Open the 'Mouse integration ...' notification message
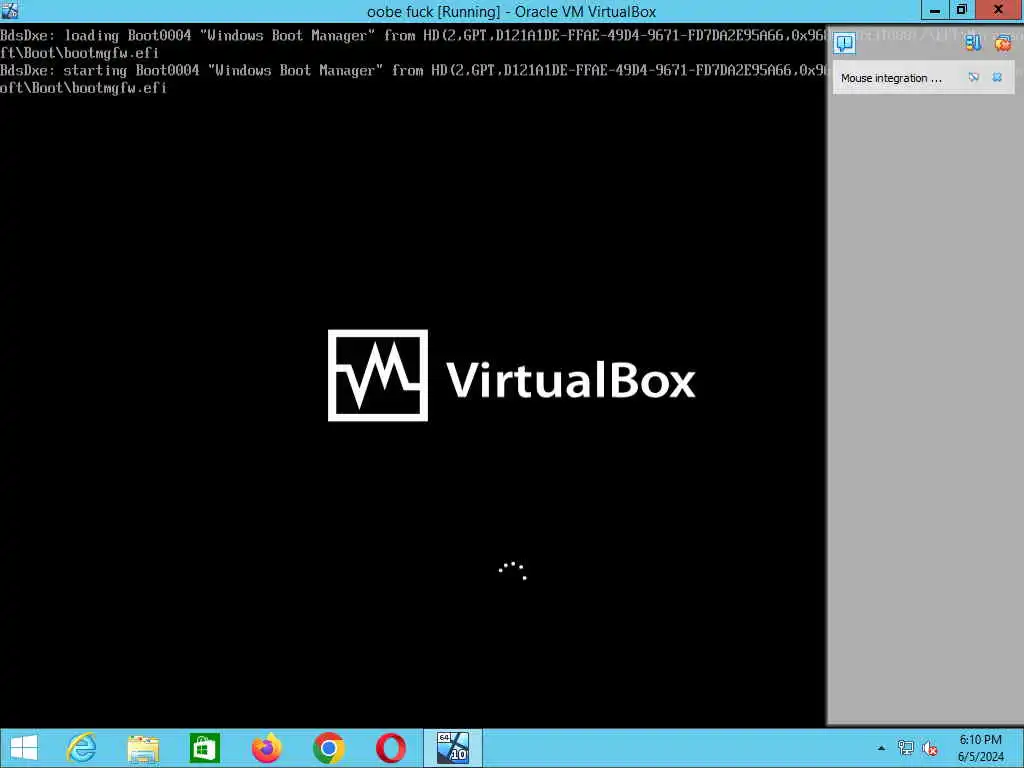The width and height of the screenshot is (1024, 768). 891,78
